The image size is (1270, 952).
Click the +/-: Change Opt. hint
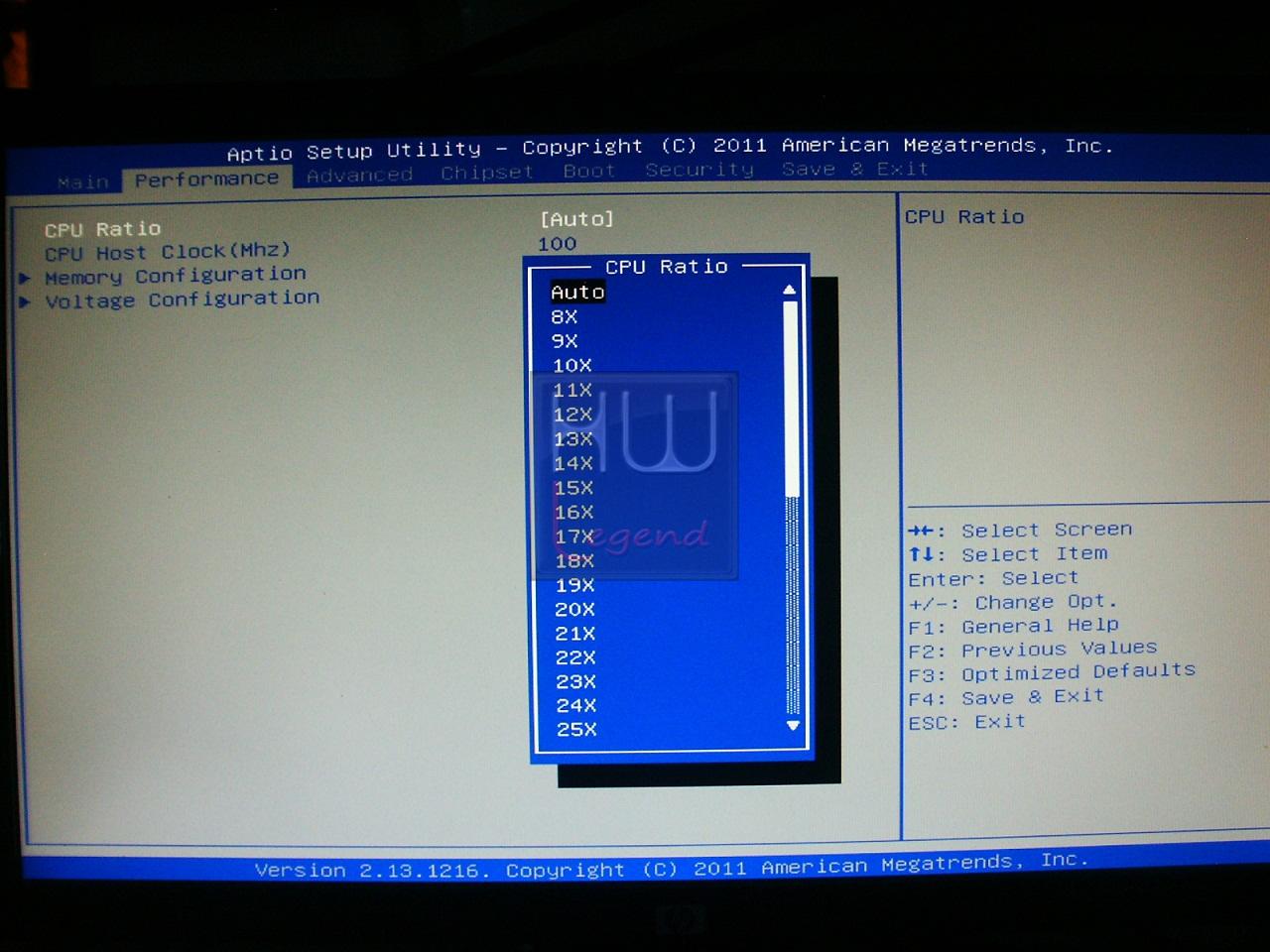[x=1013, y=603]
